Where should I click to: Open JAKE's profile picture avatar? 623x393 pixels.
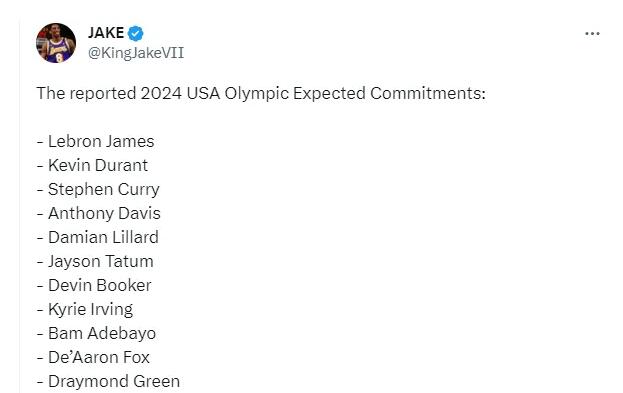point(56,43)
